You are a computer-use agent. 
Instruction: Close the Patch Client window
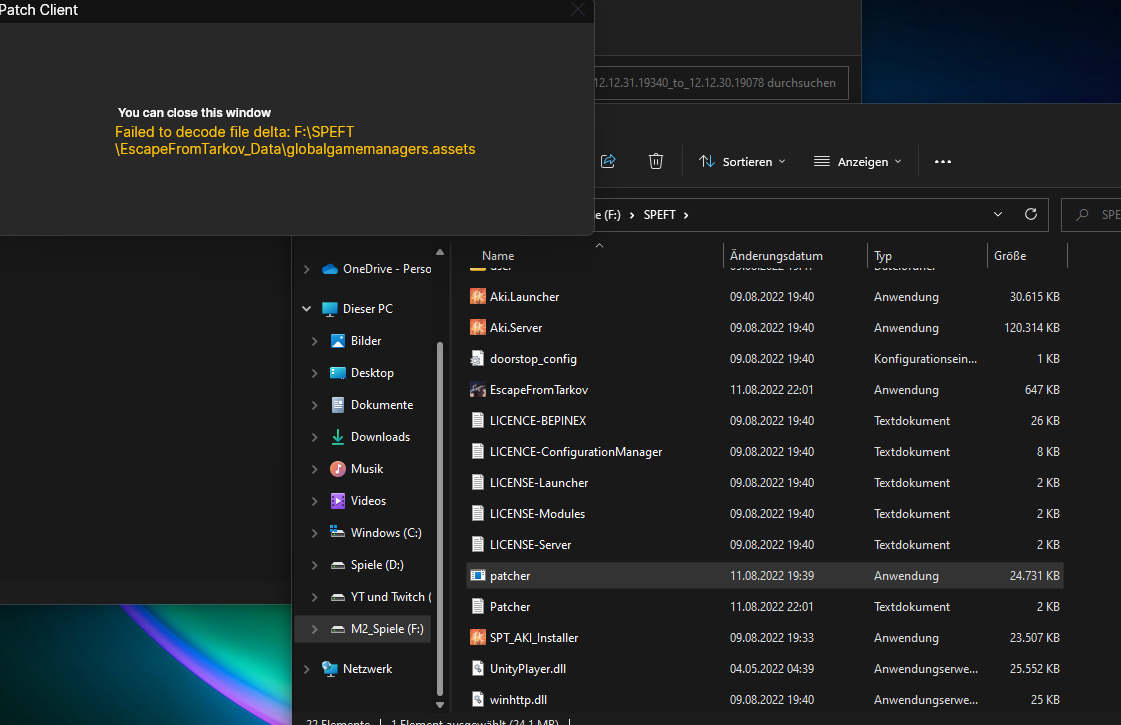pos(578,9)
